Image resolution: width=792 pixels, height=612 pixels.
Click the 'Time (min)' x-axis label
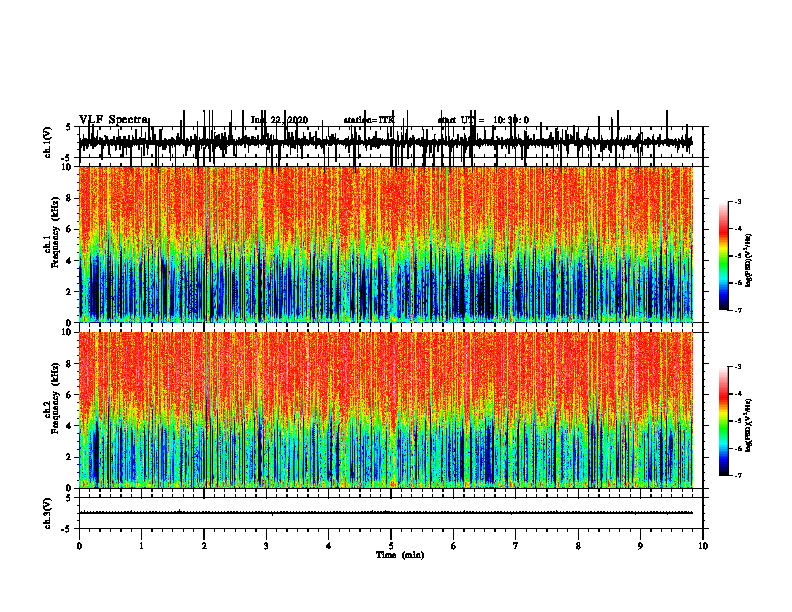tap(400, 555)
